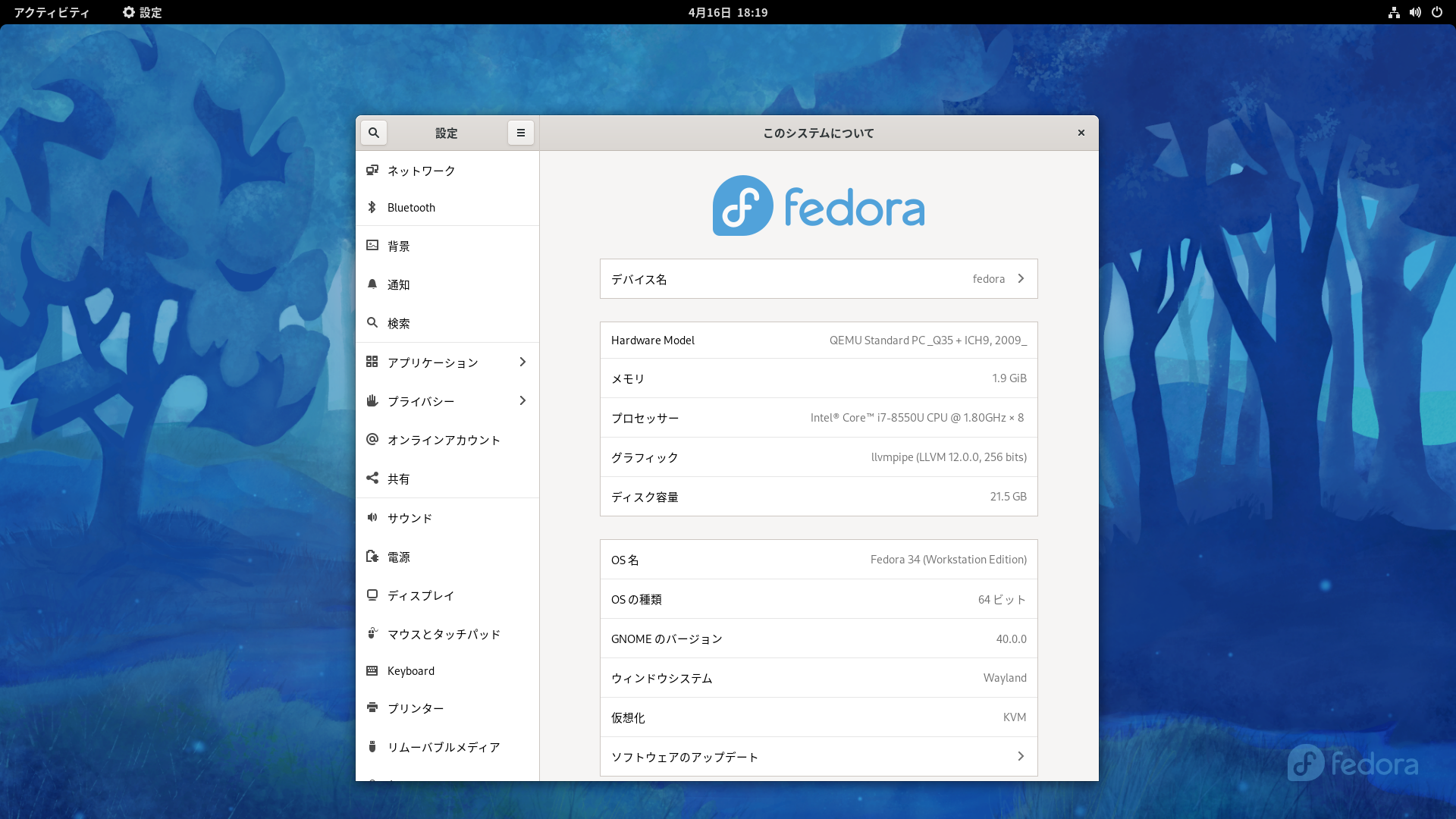Screen dimensions: 1456x819
Task: Click the share icon for 共有
Action: click(372, 478)
